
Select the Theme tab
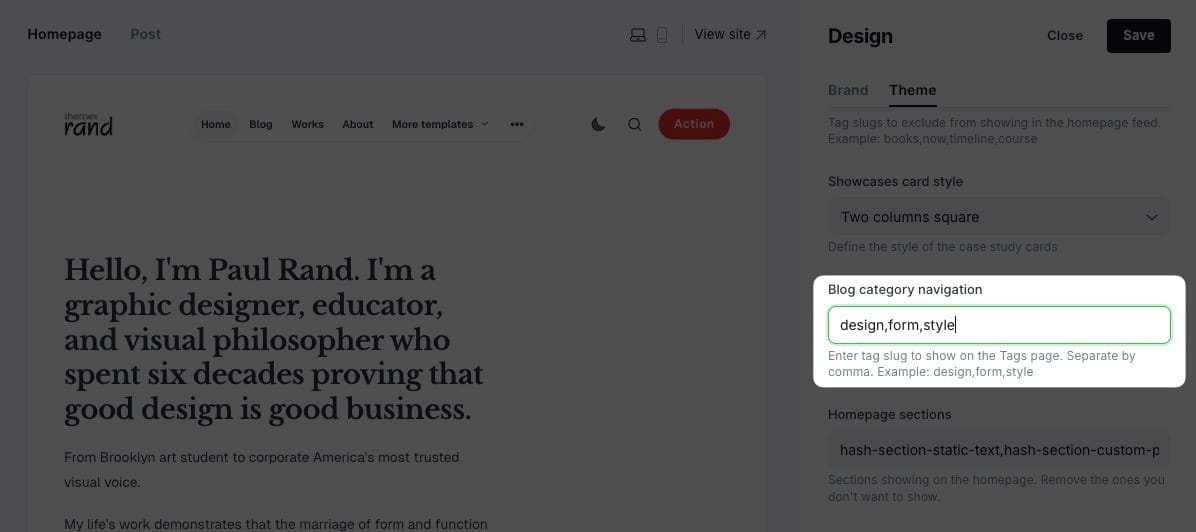coord(912,90)
